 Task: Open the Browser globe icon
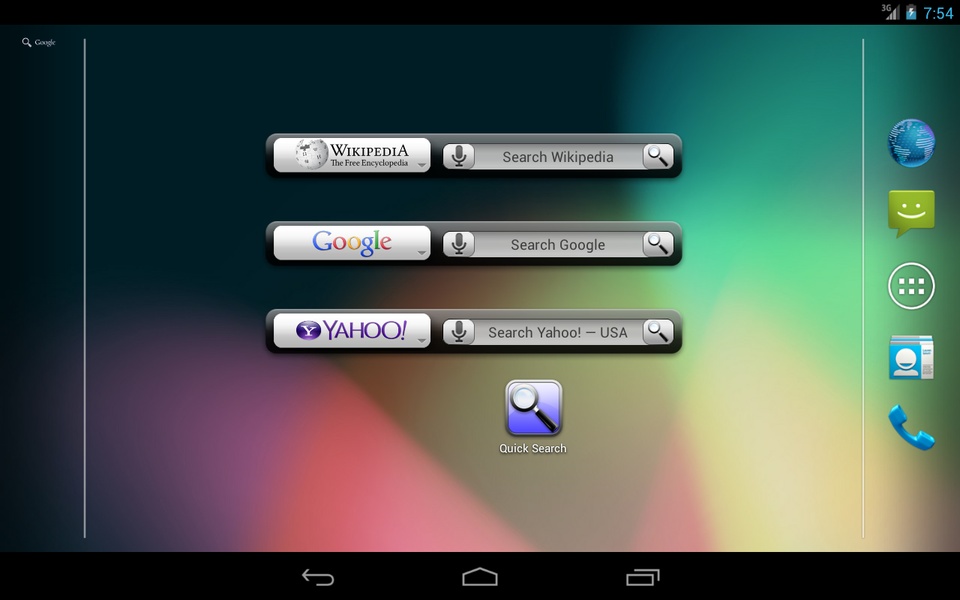(x=911, y=143)
